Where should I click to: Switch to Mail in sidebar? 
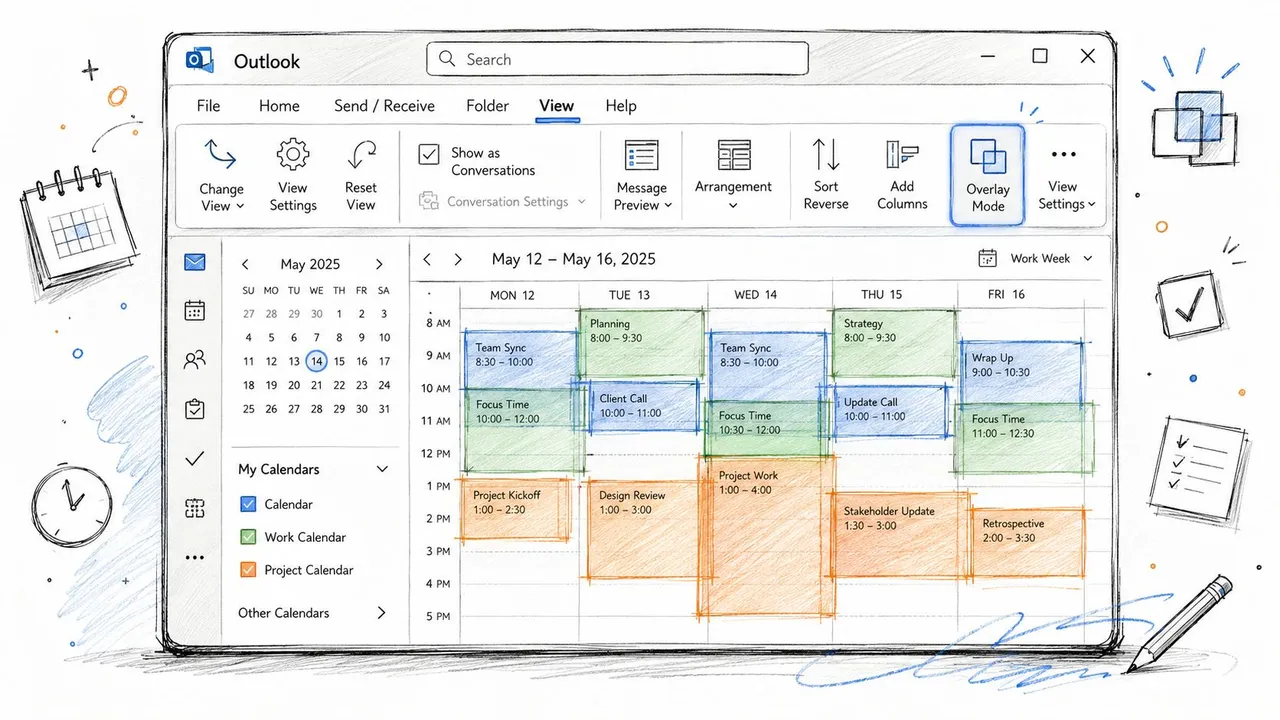pyautogui.click(x=194, y=262)
